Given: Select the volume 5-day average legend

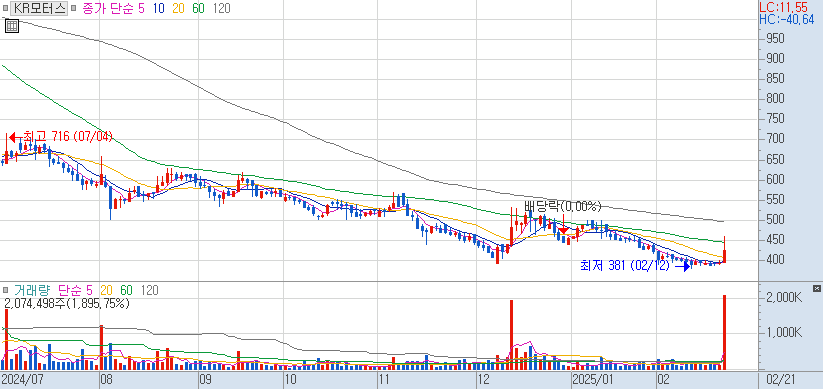Looking at the screenshot, I should point(88,290).
